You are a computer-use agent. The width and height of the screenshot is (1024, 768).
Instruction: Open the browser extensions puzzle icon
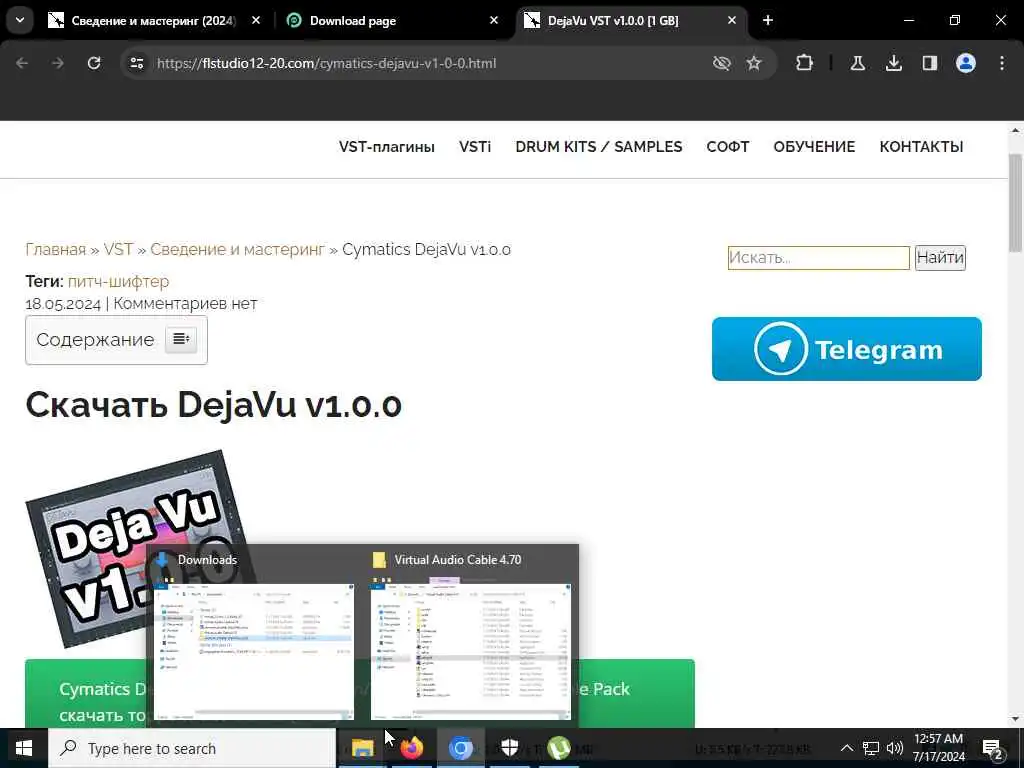coord(805,63)
